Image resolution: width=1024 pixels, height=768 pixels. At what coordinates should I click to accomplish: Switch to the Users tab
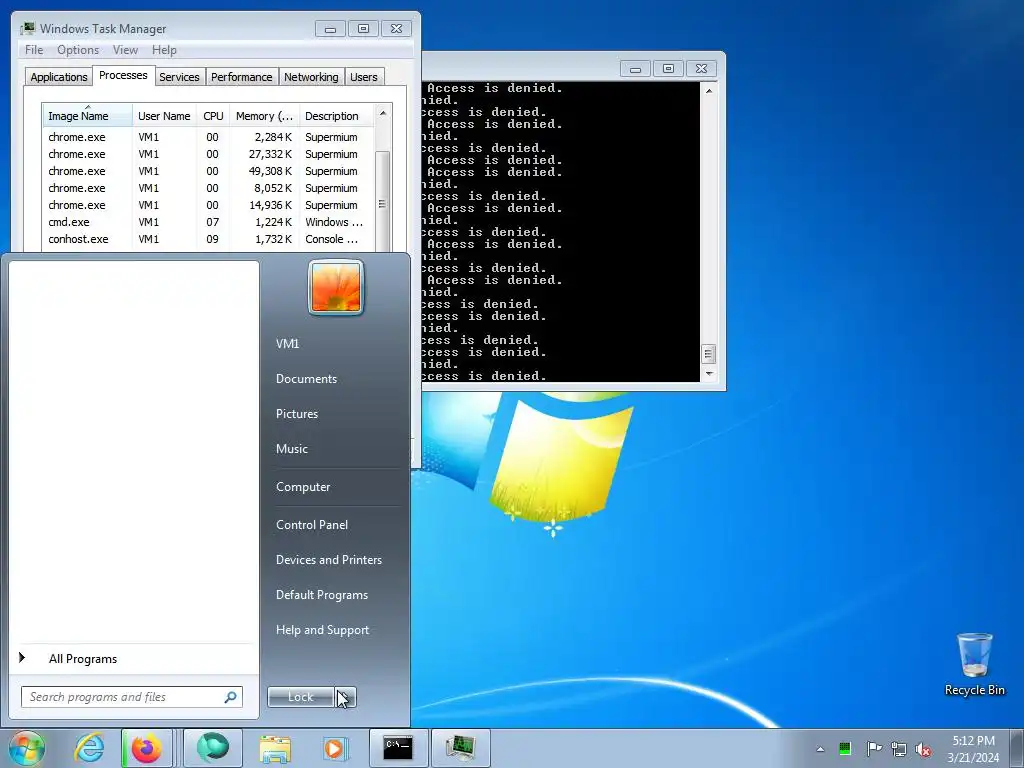pos(363,76)
